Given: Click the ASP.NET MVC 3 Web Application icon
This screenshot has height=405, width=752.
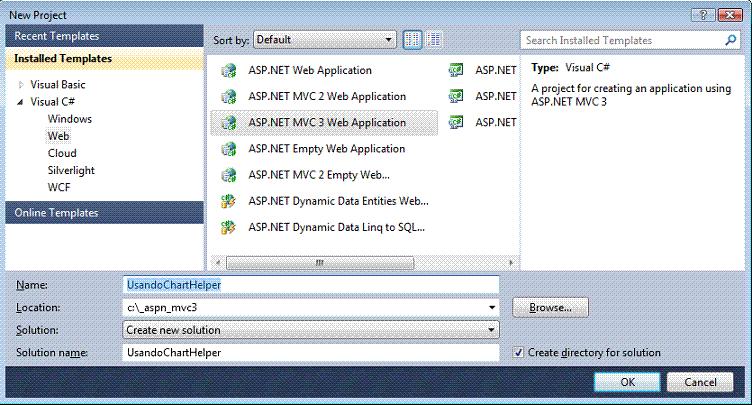Looking at the screenshot, I should (x=229, y=123).
